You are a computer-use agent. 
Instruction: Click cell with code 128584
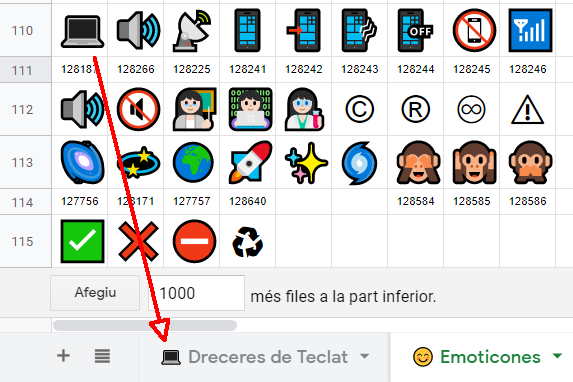[415, 201]
